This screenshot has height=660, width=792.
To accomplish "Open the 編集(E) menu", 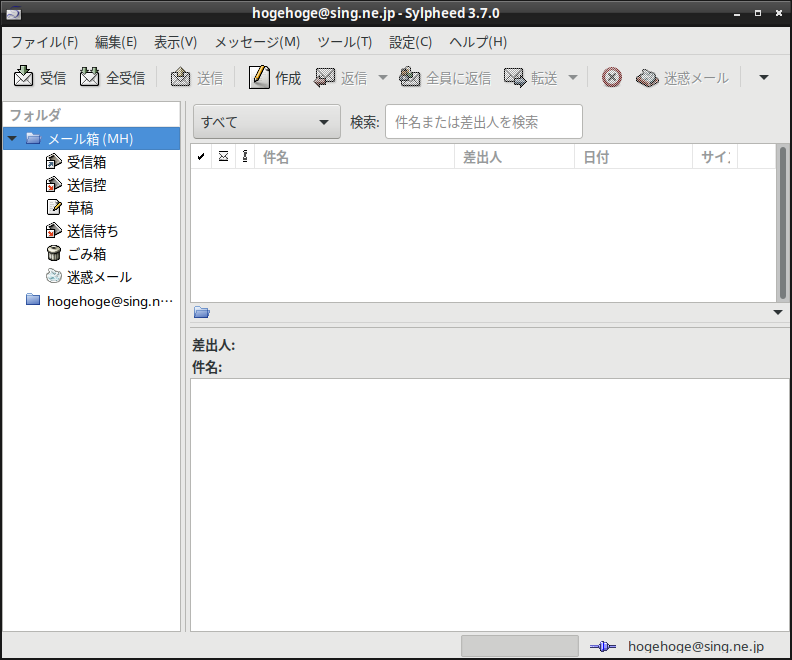I will (116, 42).
